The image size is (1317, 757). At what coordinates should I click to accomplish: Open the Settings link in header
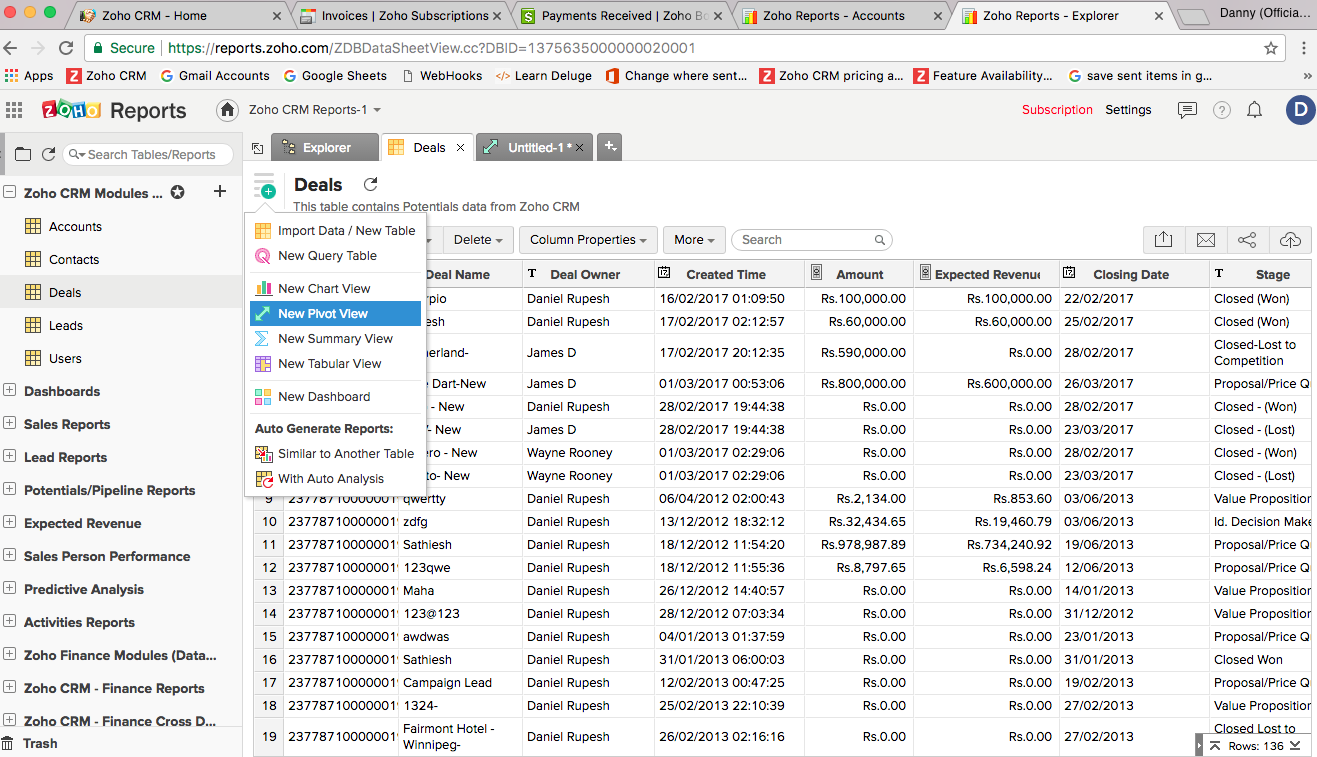point(1128,110)
